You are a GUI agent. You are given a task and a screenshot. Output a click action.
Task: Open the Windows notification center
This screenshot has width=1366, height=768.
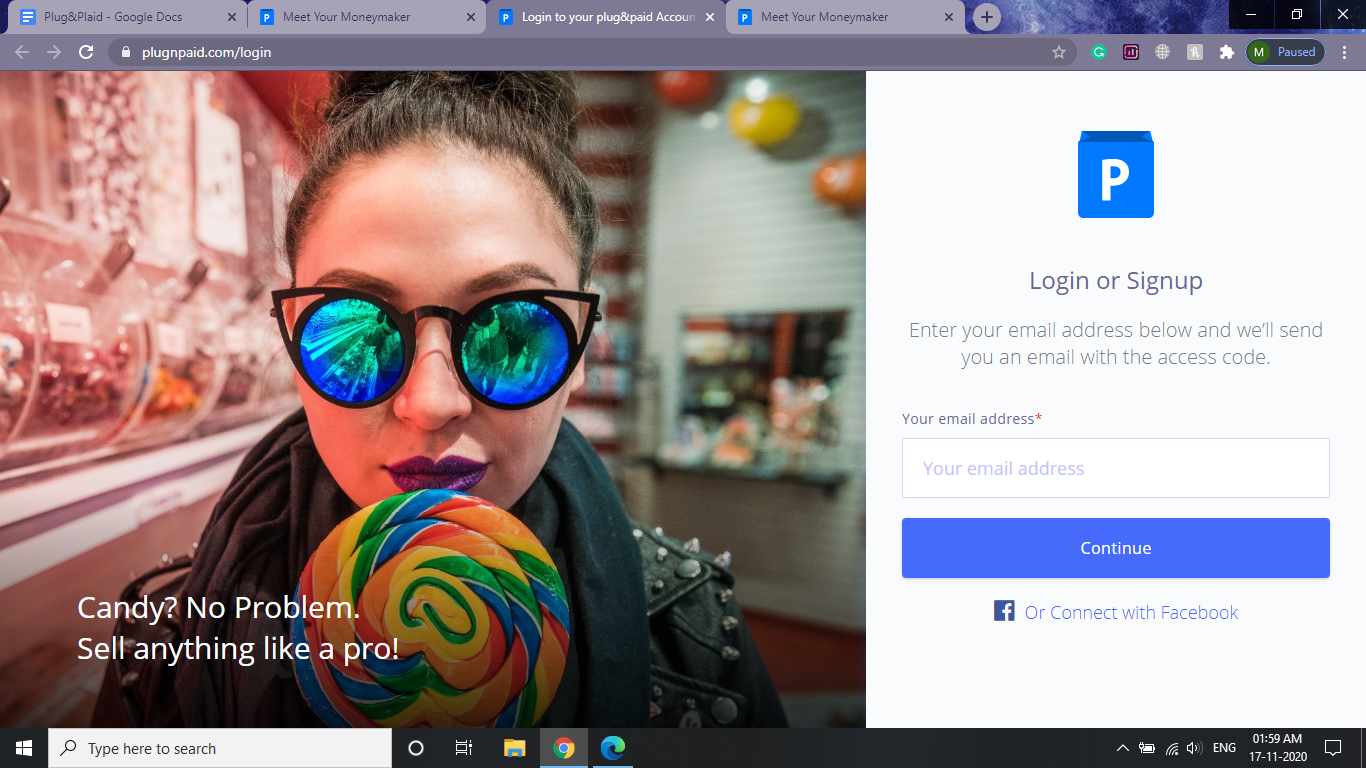tap(1332, 748)
